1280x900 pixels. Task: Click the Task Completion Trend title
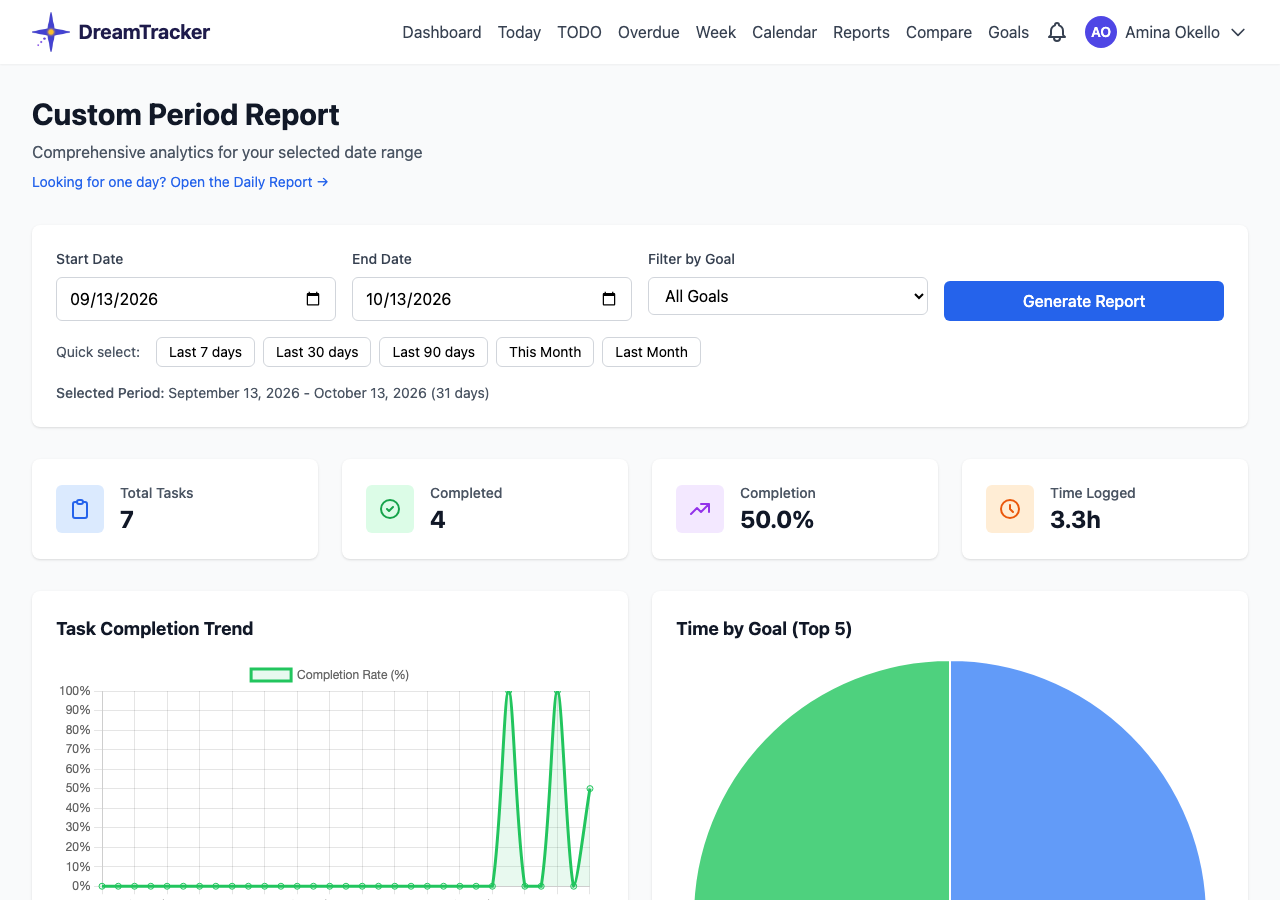coord(155,629)
